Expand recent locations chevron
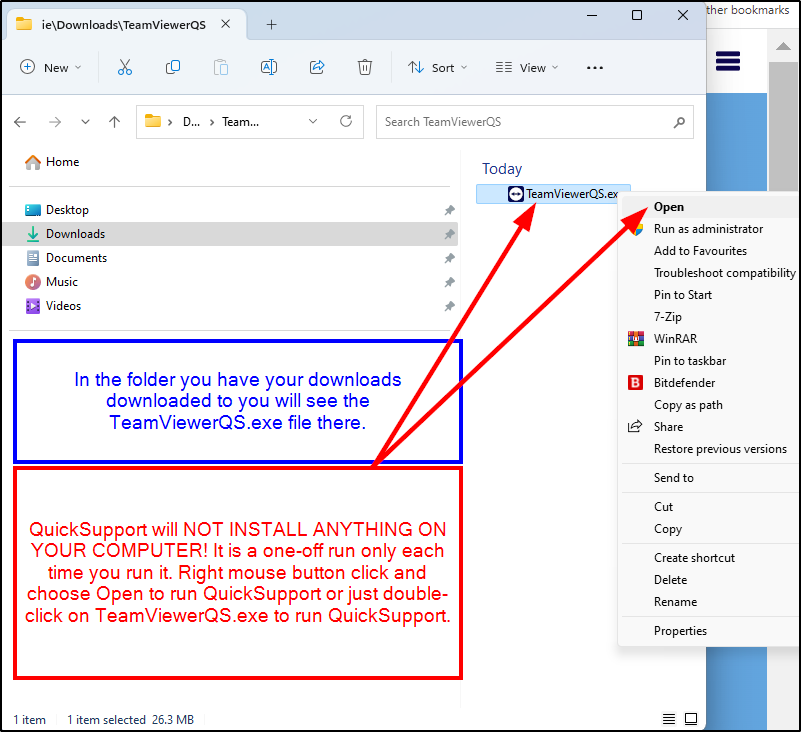801x732 pixels. click(85, 122)
